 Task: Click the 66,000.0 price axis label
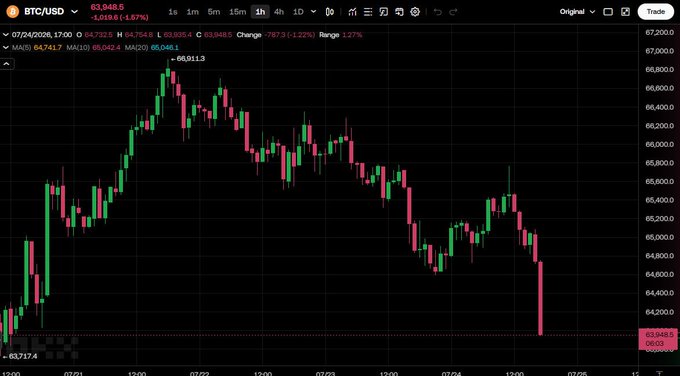[659, 144]
